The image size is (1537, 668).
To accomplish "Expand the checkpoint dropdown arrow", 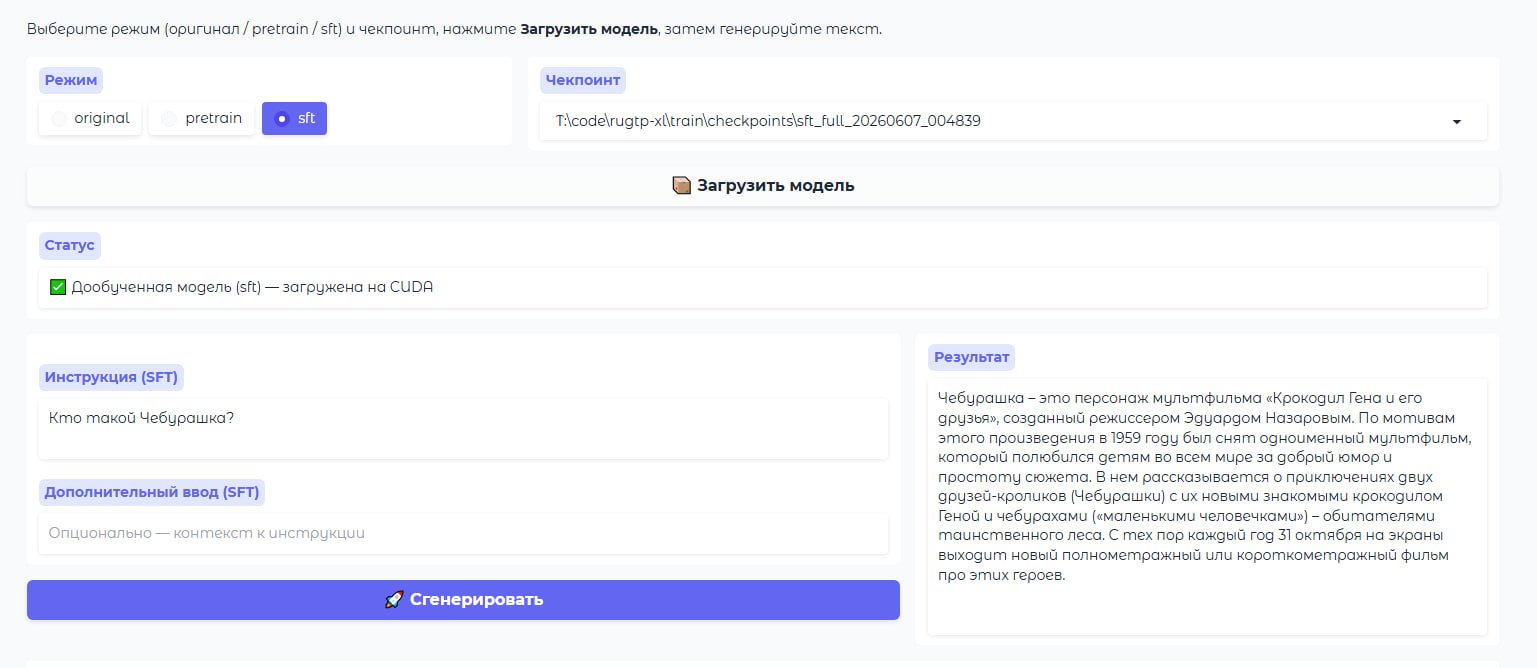I will [x=1456, y=122].
